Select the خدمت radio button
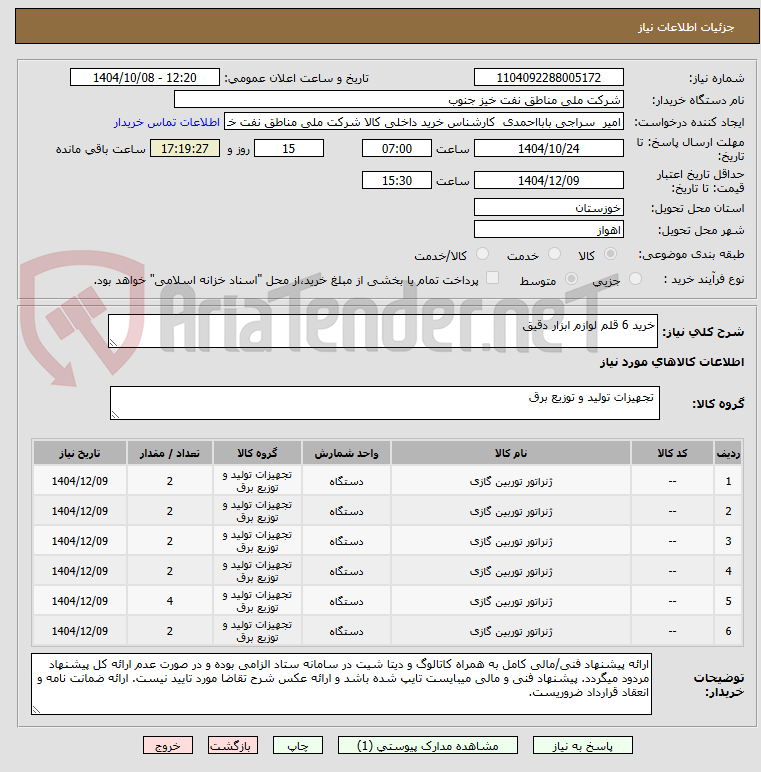 coord(554,254)
